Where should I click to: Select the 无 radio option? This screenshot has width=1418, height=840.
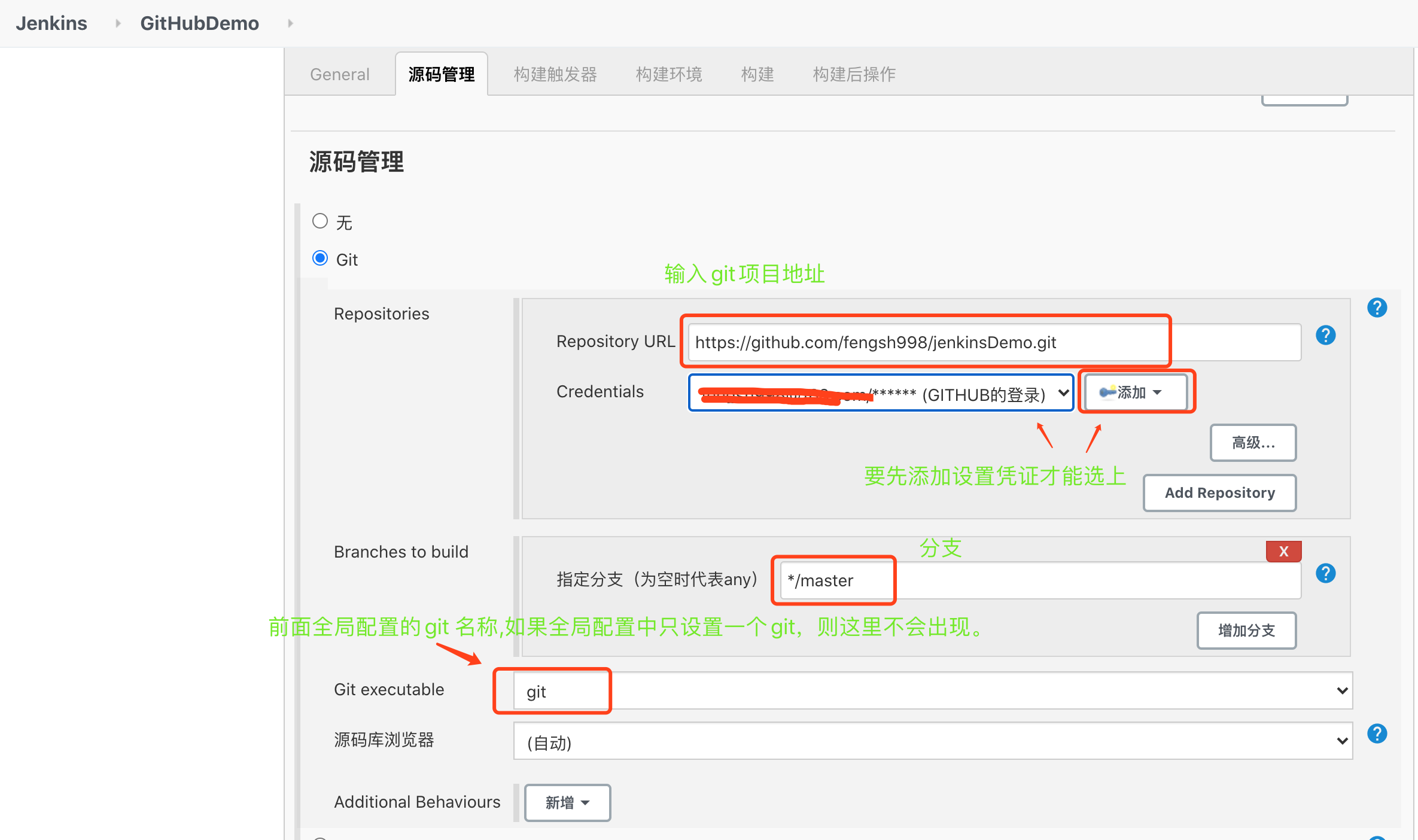pyautogui.click(x=320, y=221)
